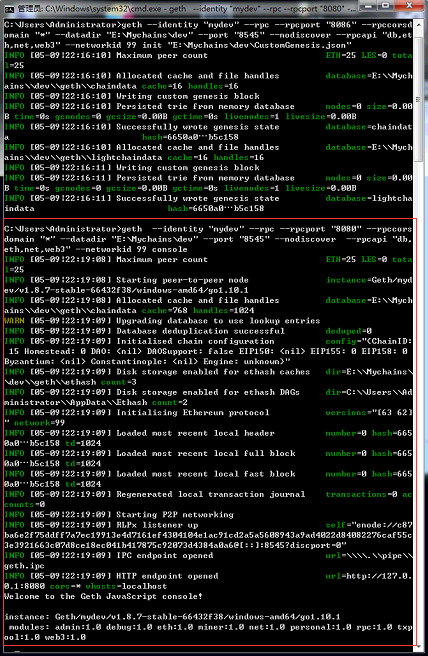
Task: Click the 'transactions=0' value
Action: (x=361, y=495)
